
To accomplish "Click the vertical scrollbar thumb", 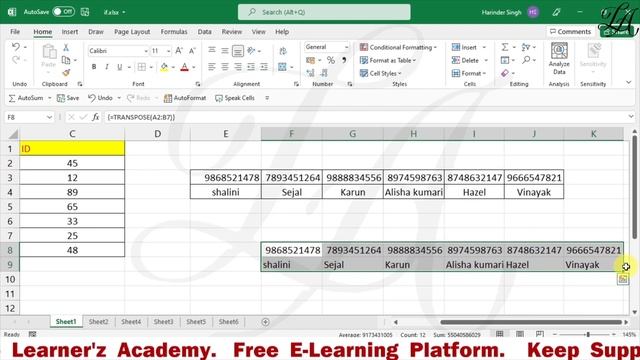I will 634,187.
